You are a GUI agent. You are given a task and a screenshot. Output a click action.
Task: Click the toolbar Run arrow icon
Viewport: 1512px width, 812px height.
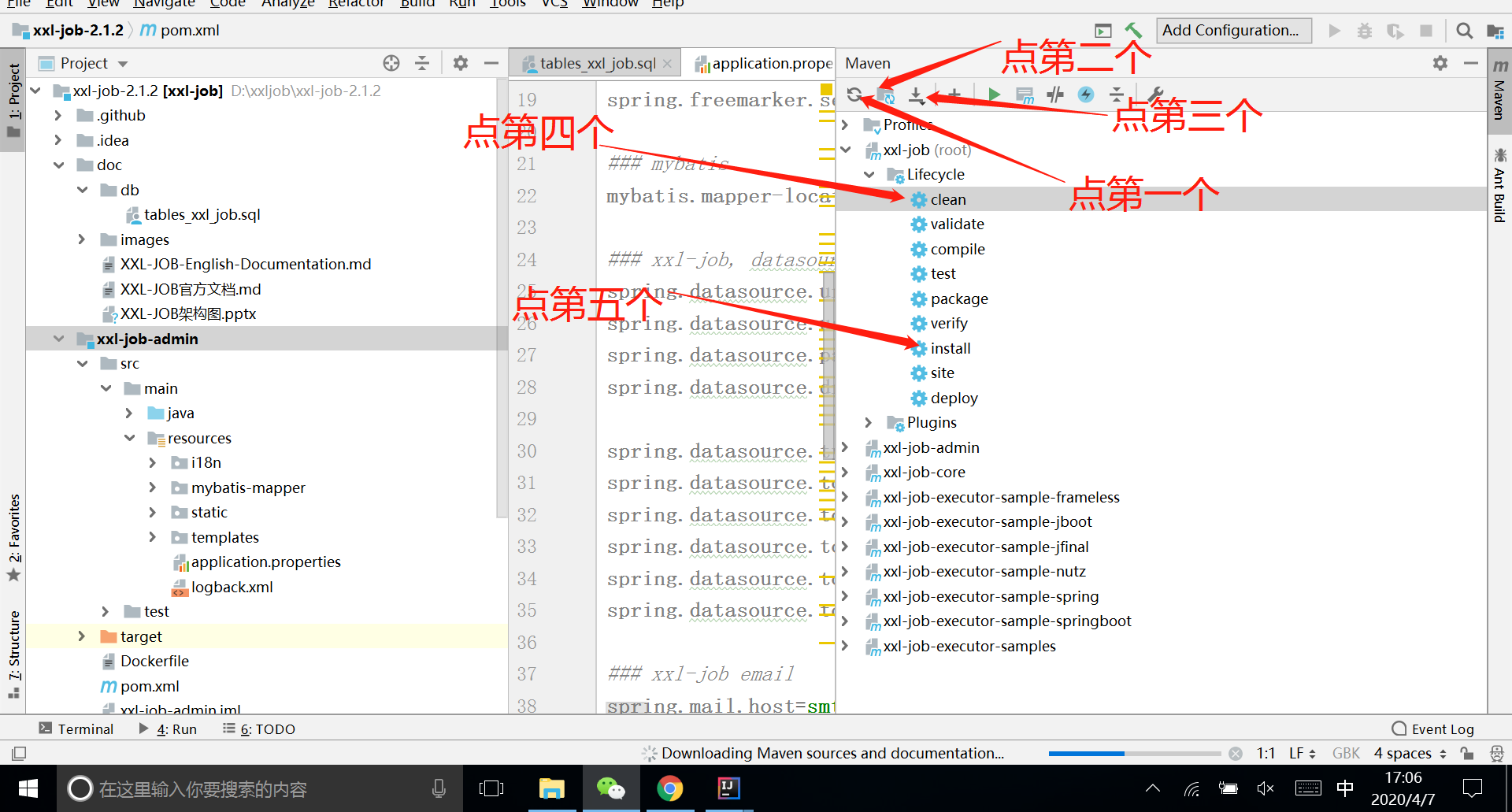[1334, 31]
